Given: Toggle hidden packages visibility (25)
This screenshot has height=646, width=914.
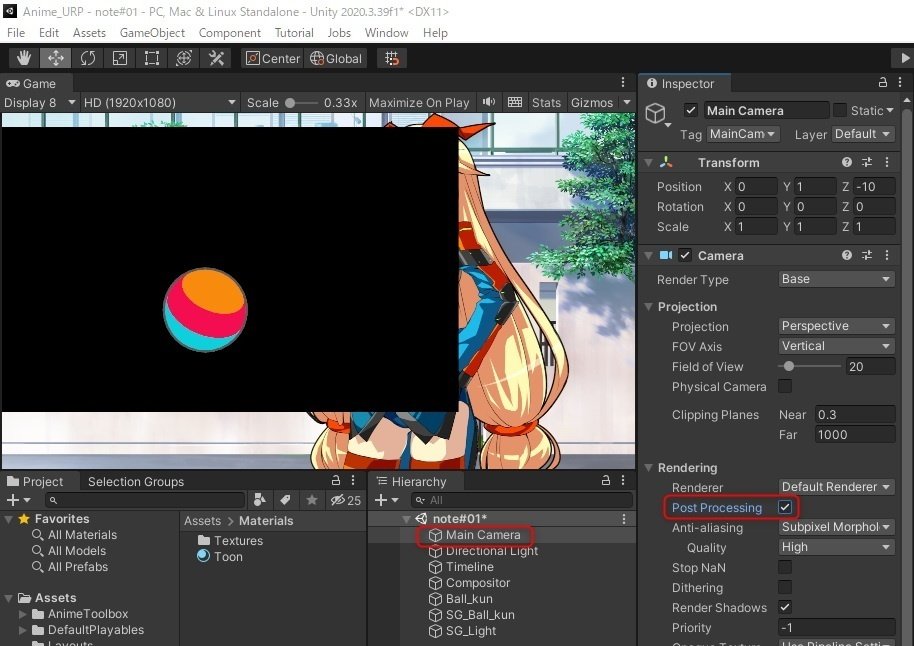Looking at the screenshot, I should tap(346, 500).
